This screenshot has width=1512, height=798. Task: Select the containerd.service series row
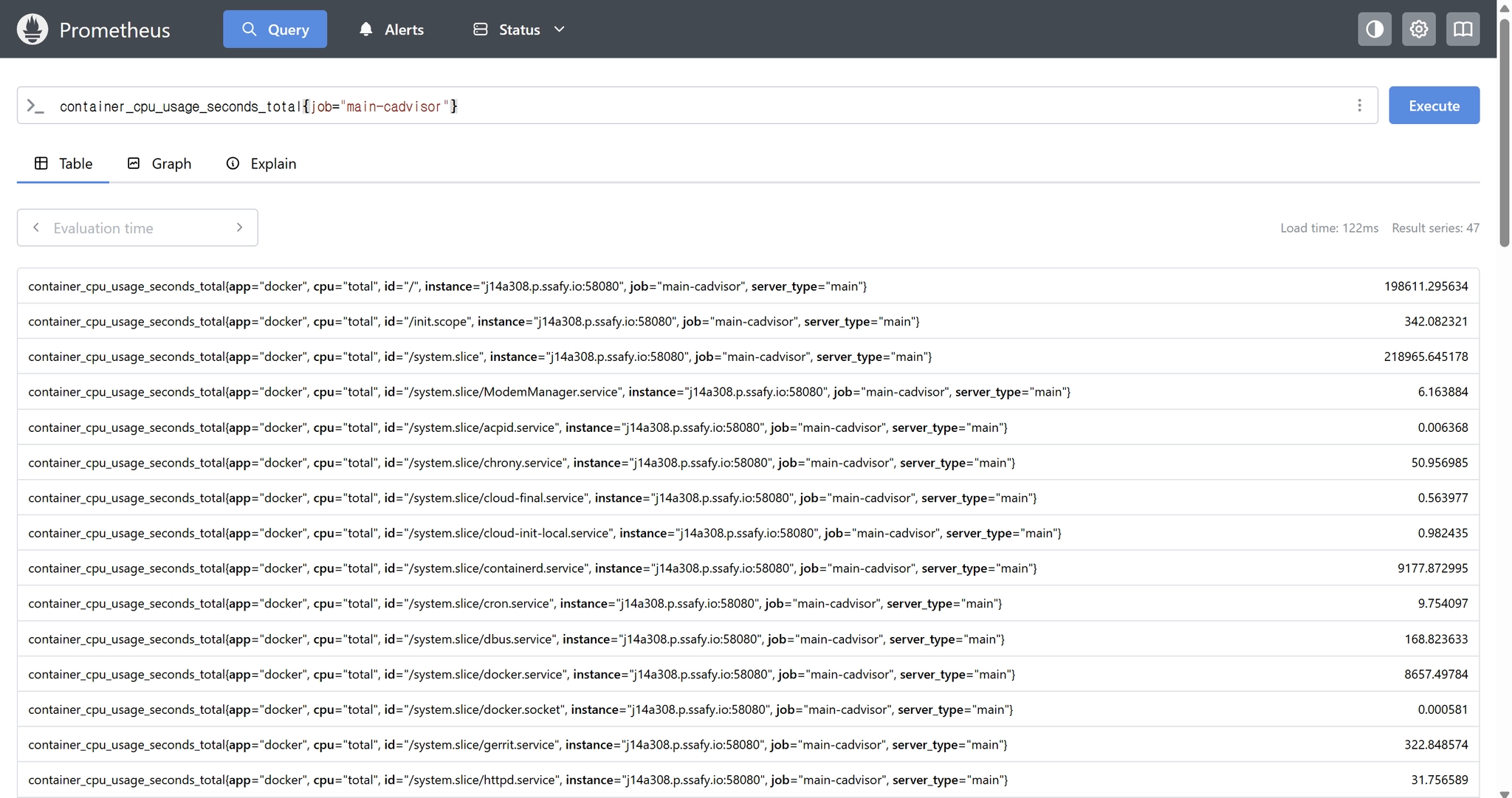(x=748, y=568)
